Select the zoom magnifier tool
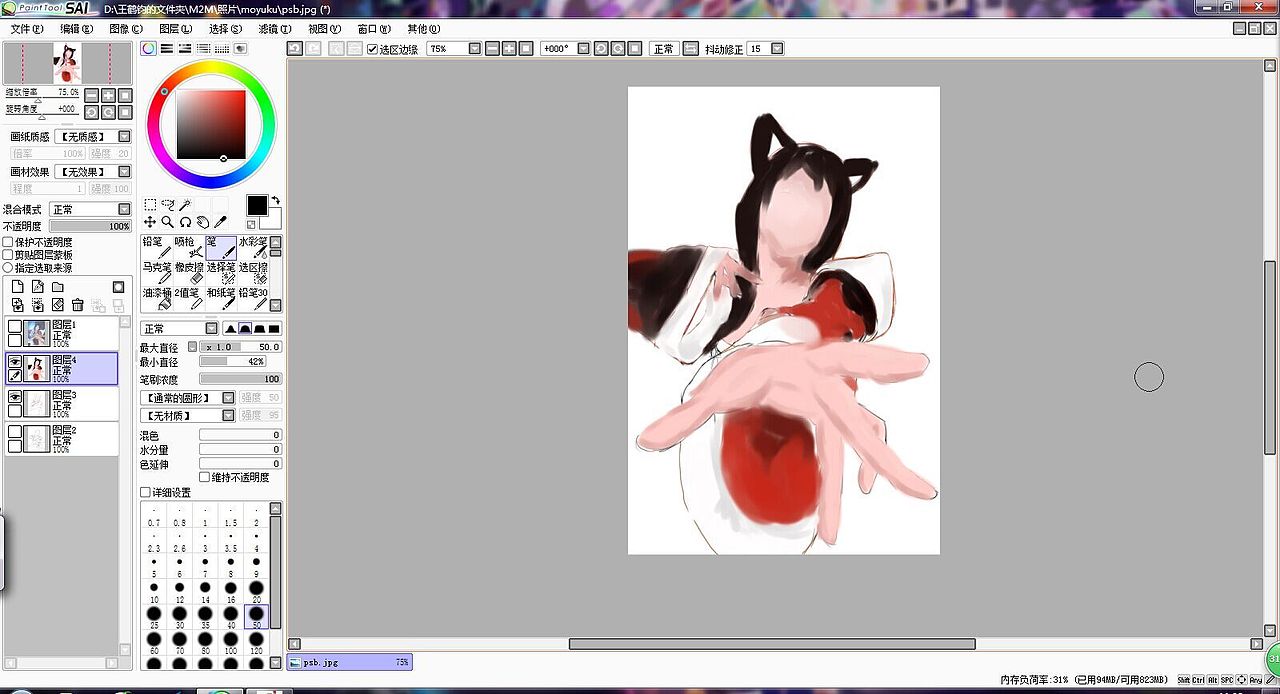 coord(167,222)
